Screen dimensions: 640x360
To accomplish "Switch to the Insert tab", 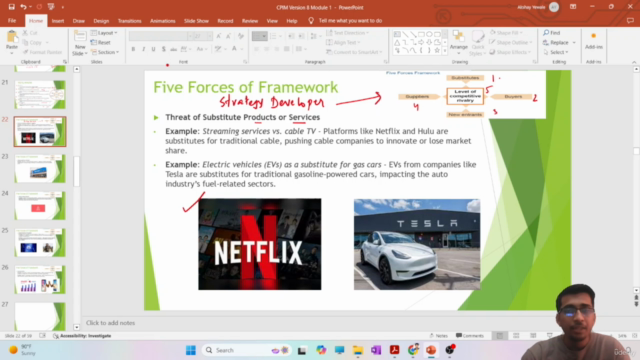I will pyautogui.click(x=58, y=21).
